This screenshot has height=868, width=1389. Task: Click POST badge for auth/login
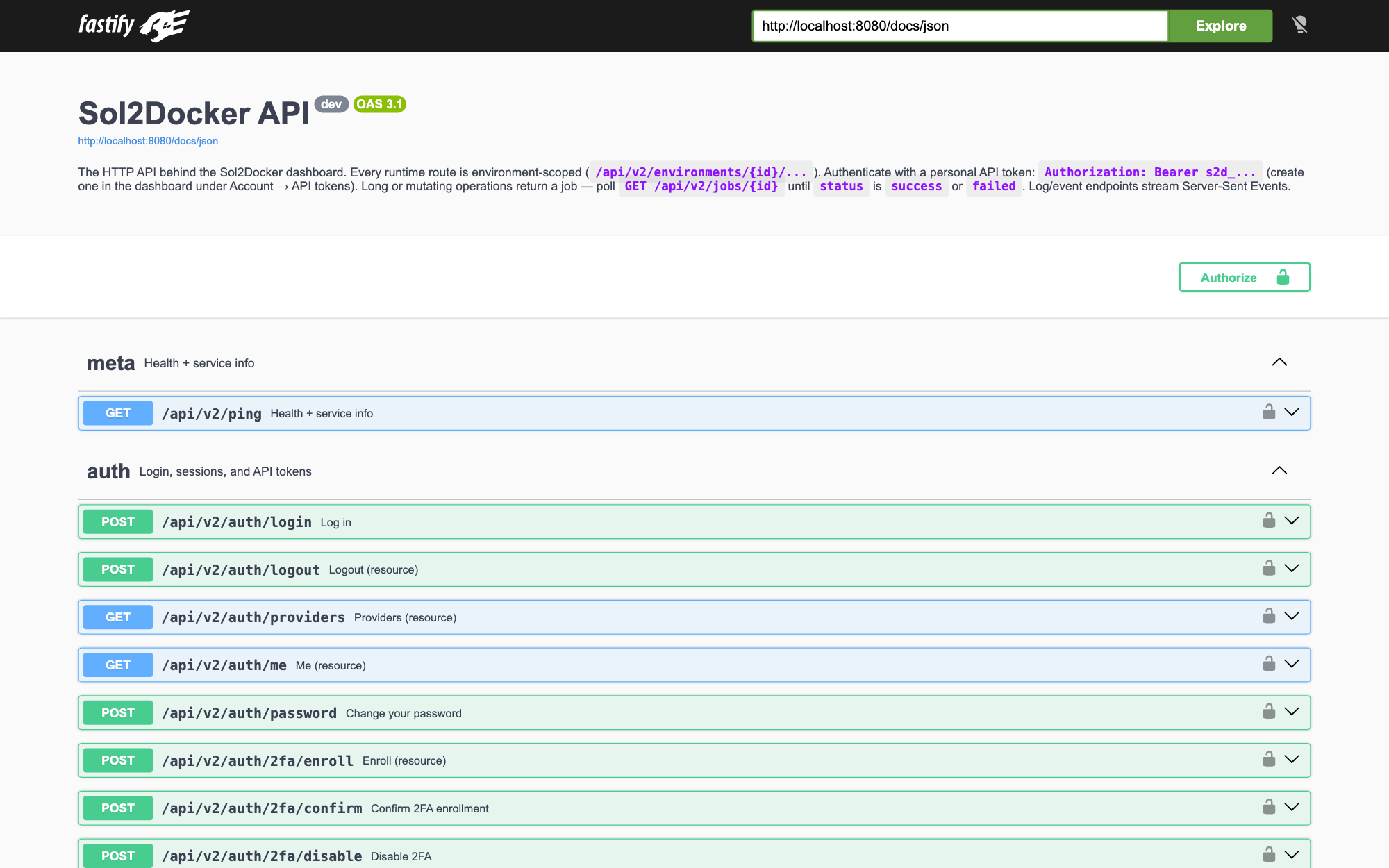coord(118,522)
